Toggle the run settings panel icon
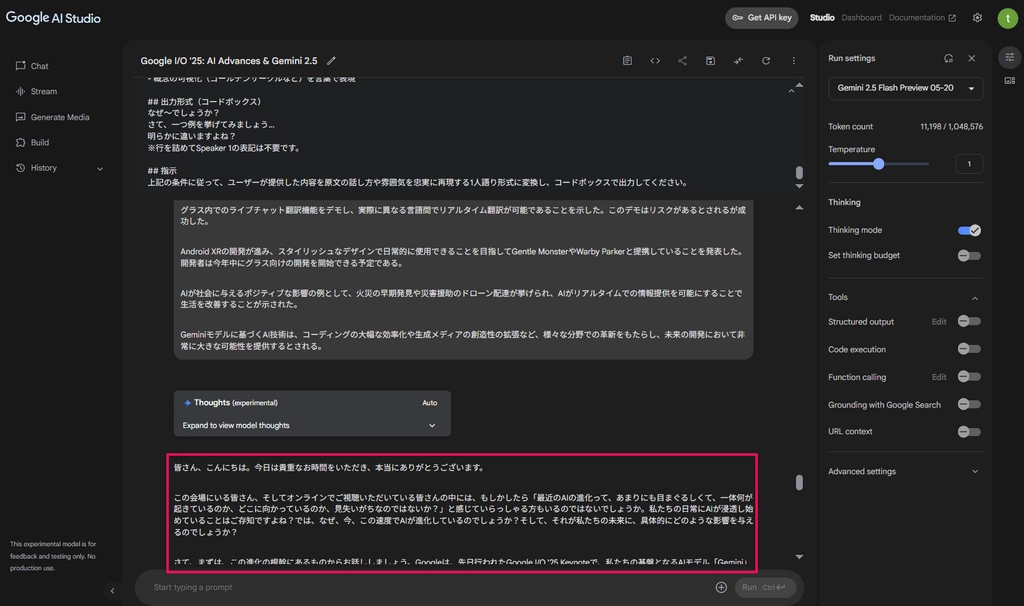The height and width of the screenshot is (606, 1024). click(x=1010, y=57)
